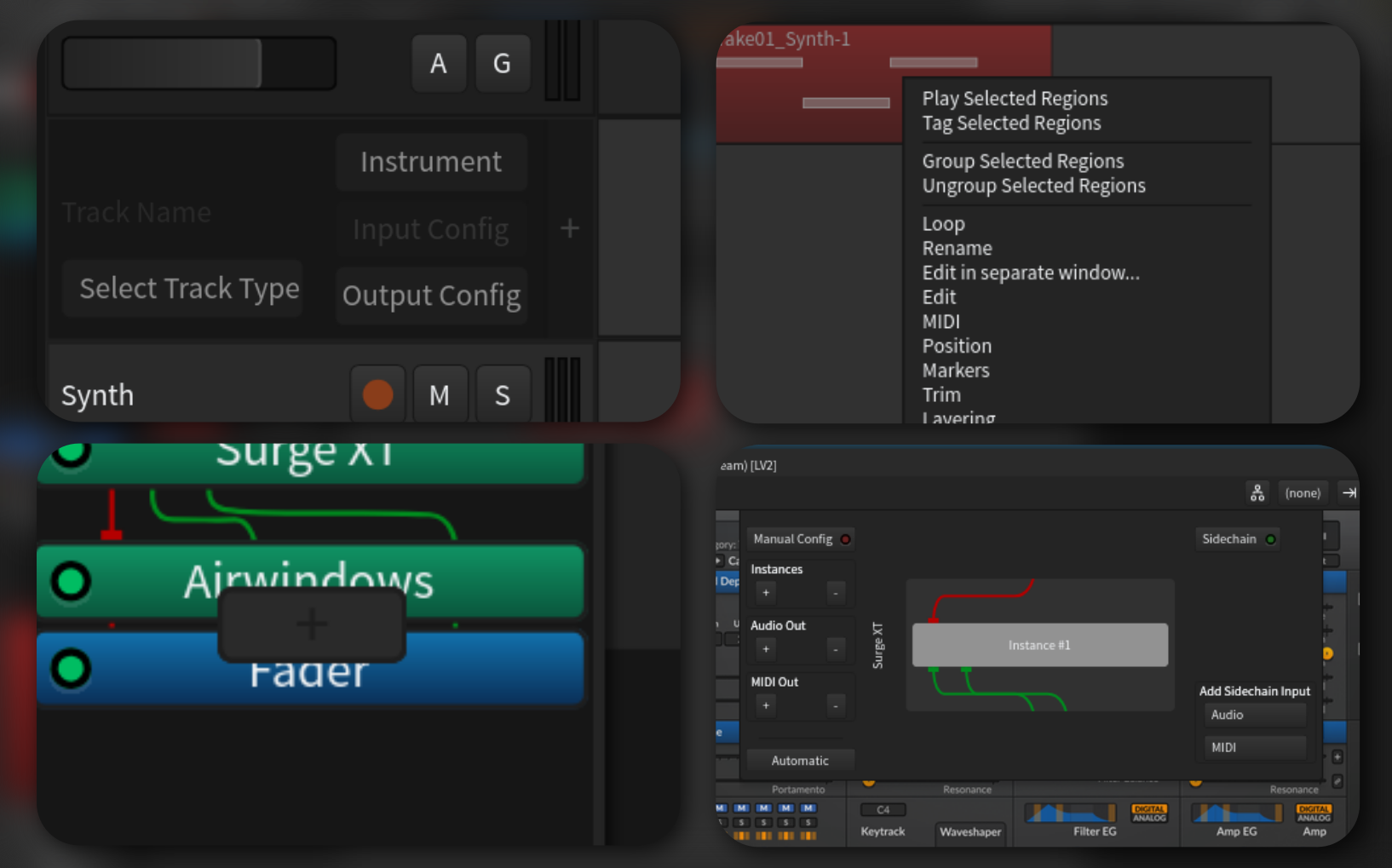The height and width of the screenshot is (868, 1392).
Task: Enable the Manual Config toggle
Action: pos(801,539)
